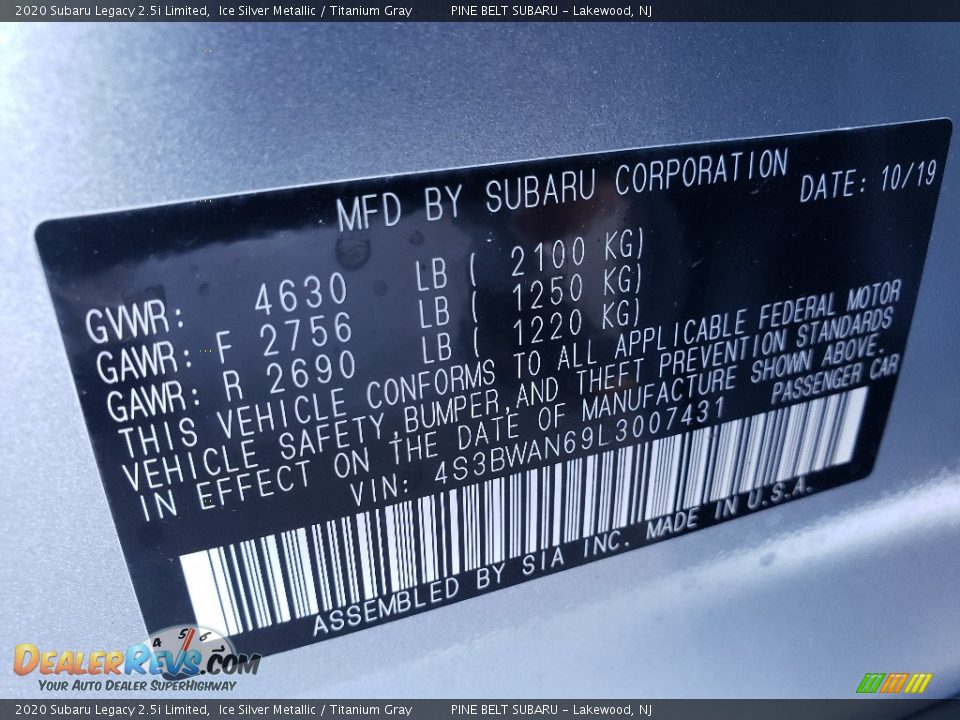The image size is (960, 720).
Task: Click the "GVWR:" label
Action: click(x=135, y=321)
